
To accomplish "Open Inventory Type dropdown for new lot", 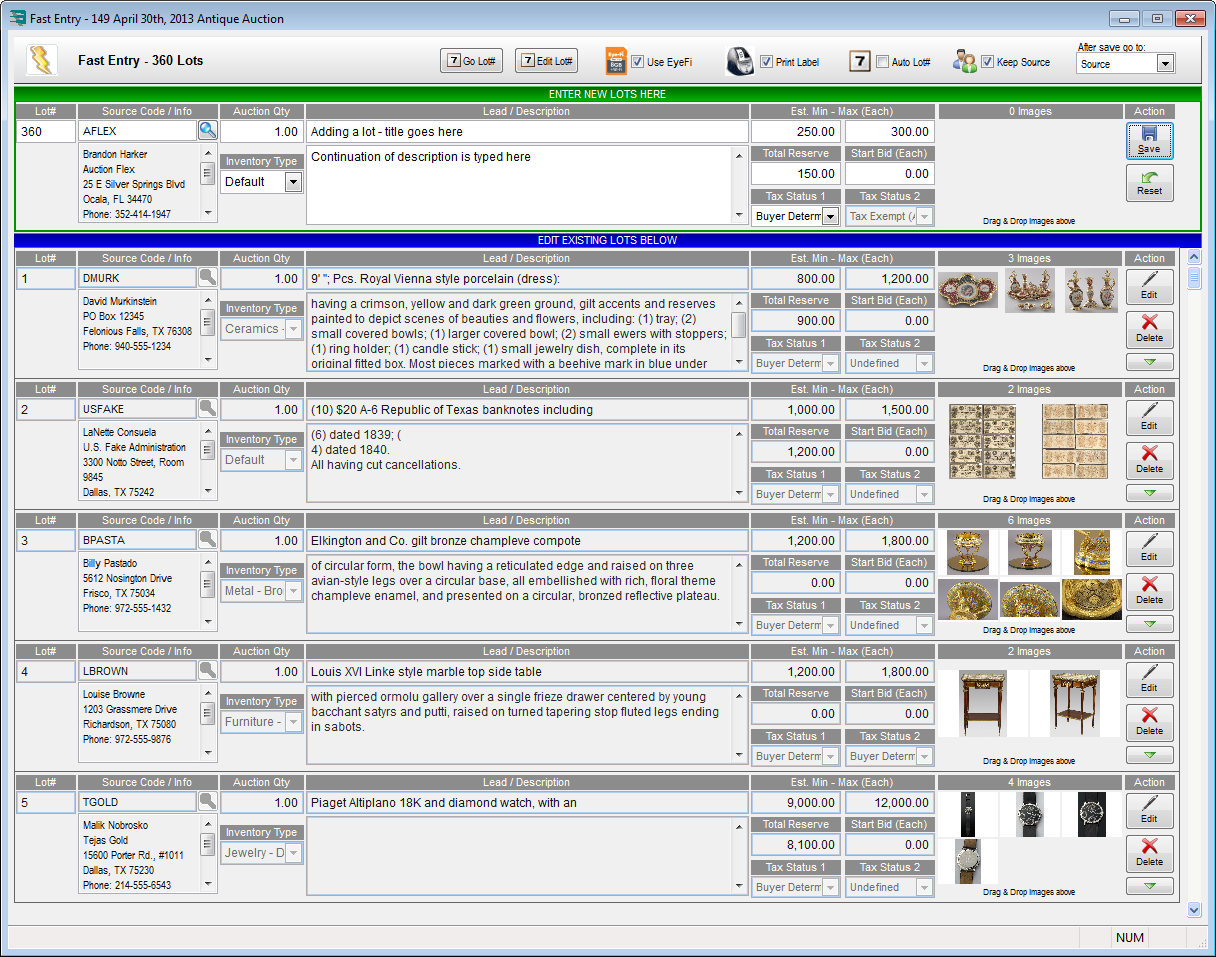I will tap(292, 182).
